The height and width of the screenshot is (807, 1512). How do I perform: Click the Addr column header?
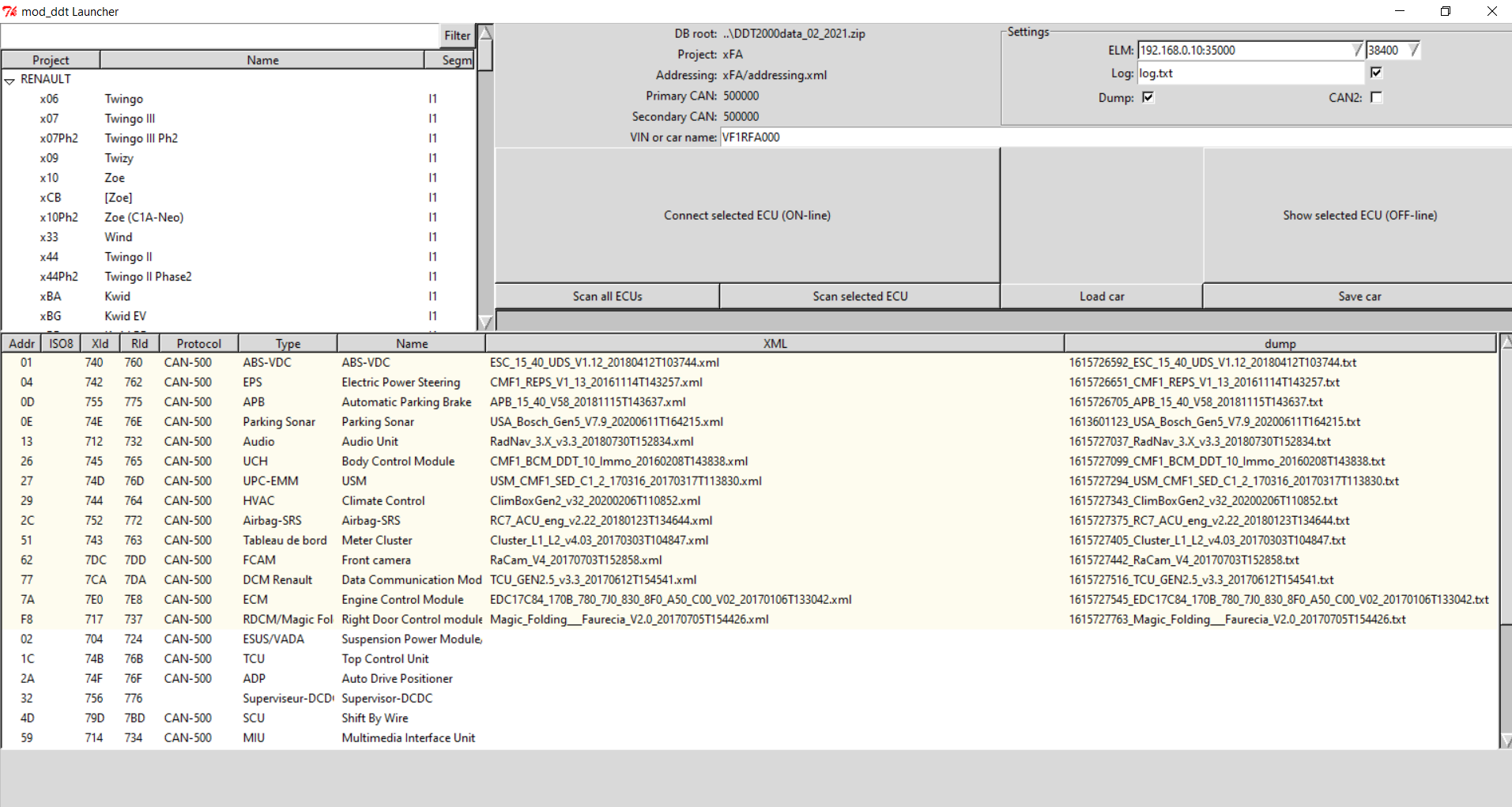click(x=22, y=344)
